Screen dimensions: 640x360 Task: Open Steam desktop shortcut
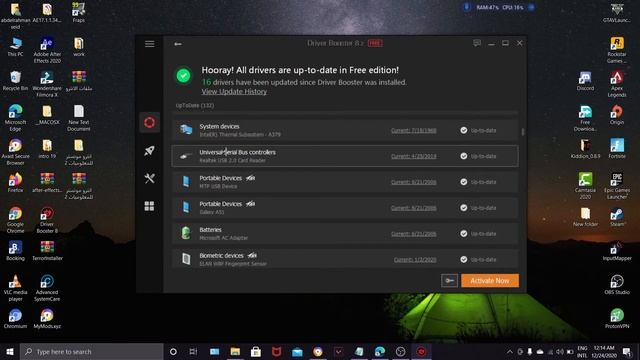[x=617, y=217]
